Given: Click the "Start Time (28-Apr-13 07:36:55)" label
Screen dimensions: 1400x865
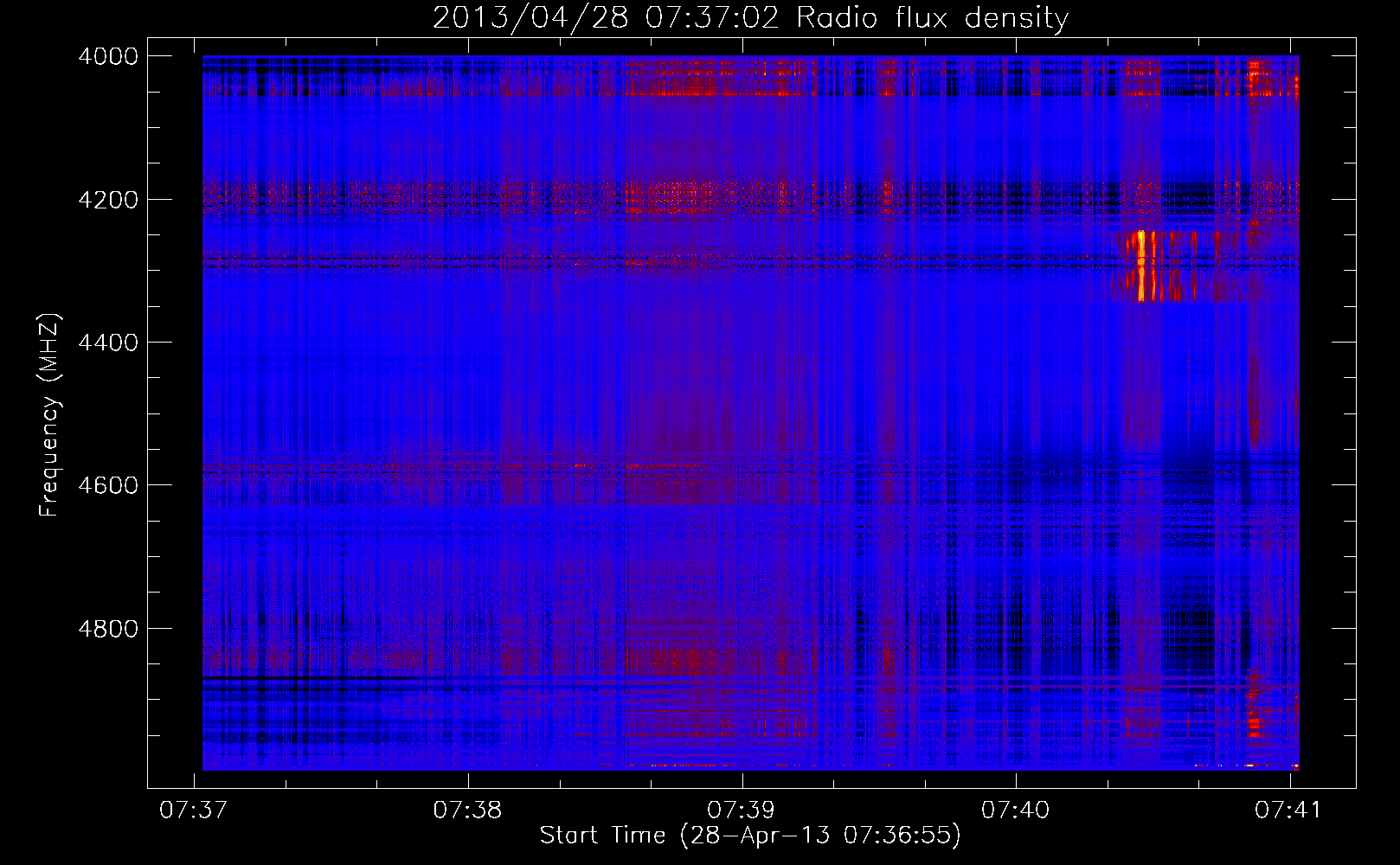Looking at the screenshot, I should 750,836.
